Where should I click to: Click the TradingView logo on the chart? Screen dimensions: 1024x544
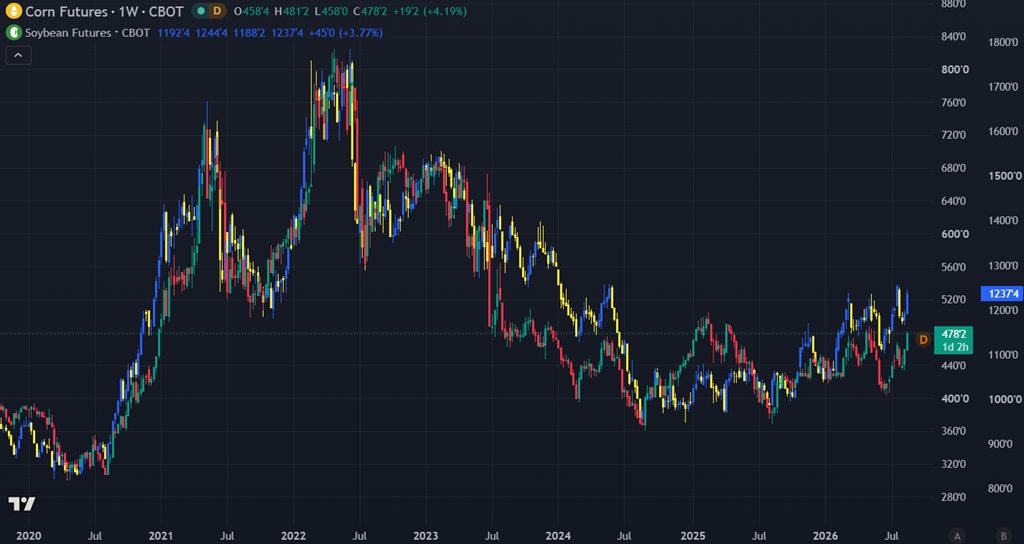pyautogui.click(x=22, y=504)
